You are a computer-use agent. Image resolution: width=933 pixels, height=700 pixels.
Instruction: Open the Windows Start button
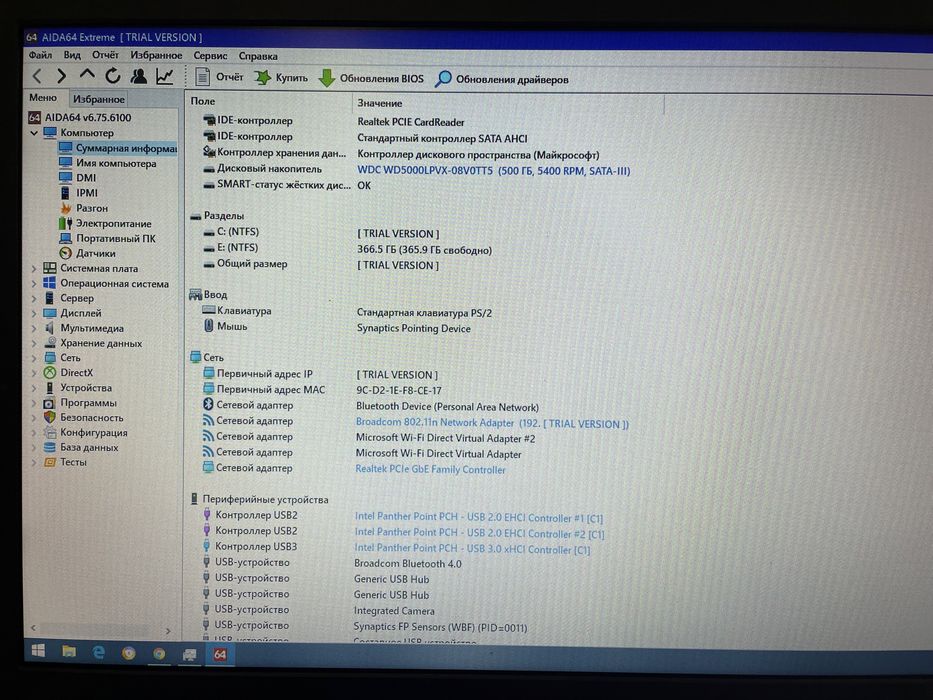[39, 651]
